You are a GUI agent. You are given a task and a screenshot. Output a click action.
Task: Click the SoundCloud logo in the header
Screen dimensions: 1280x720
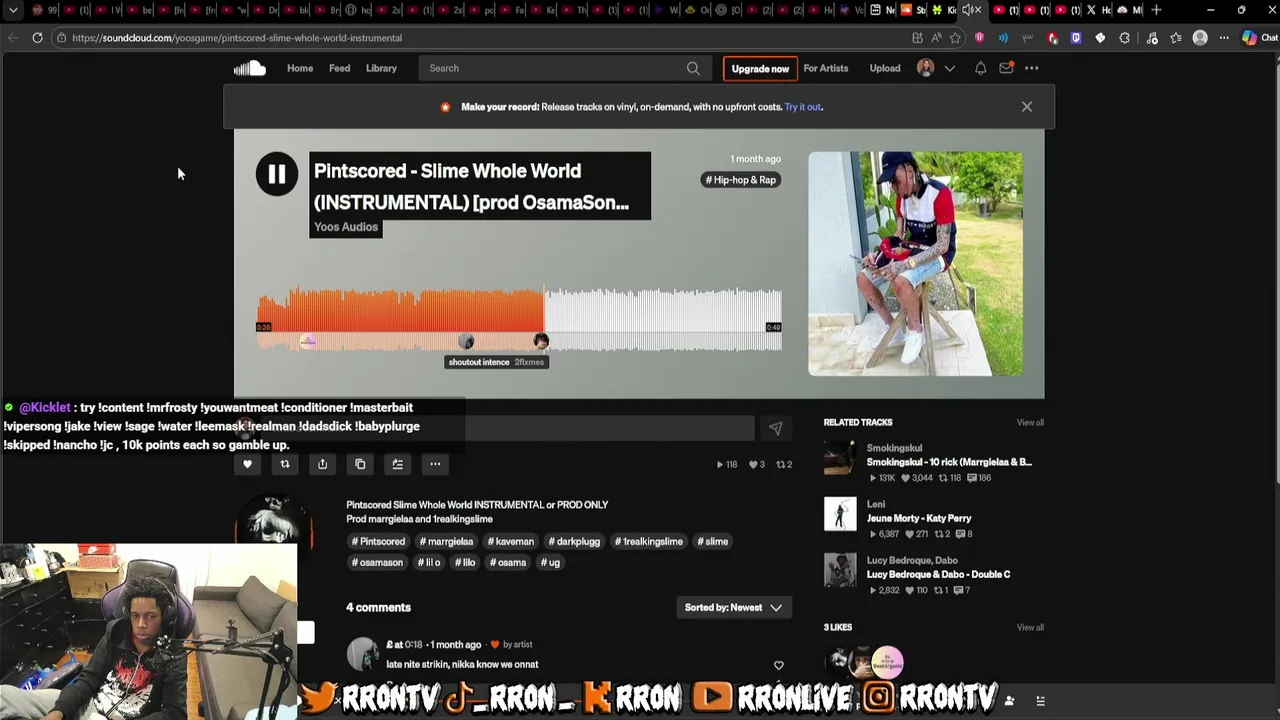(250, 68)
